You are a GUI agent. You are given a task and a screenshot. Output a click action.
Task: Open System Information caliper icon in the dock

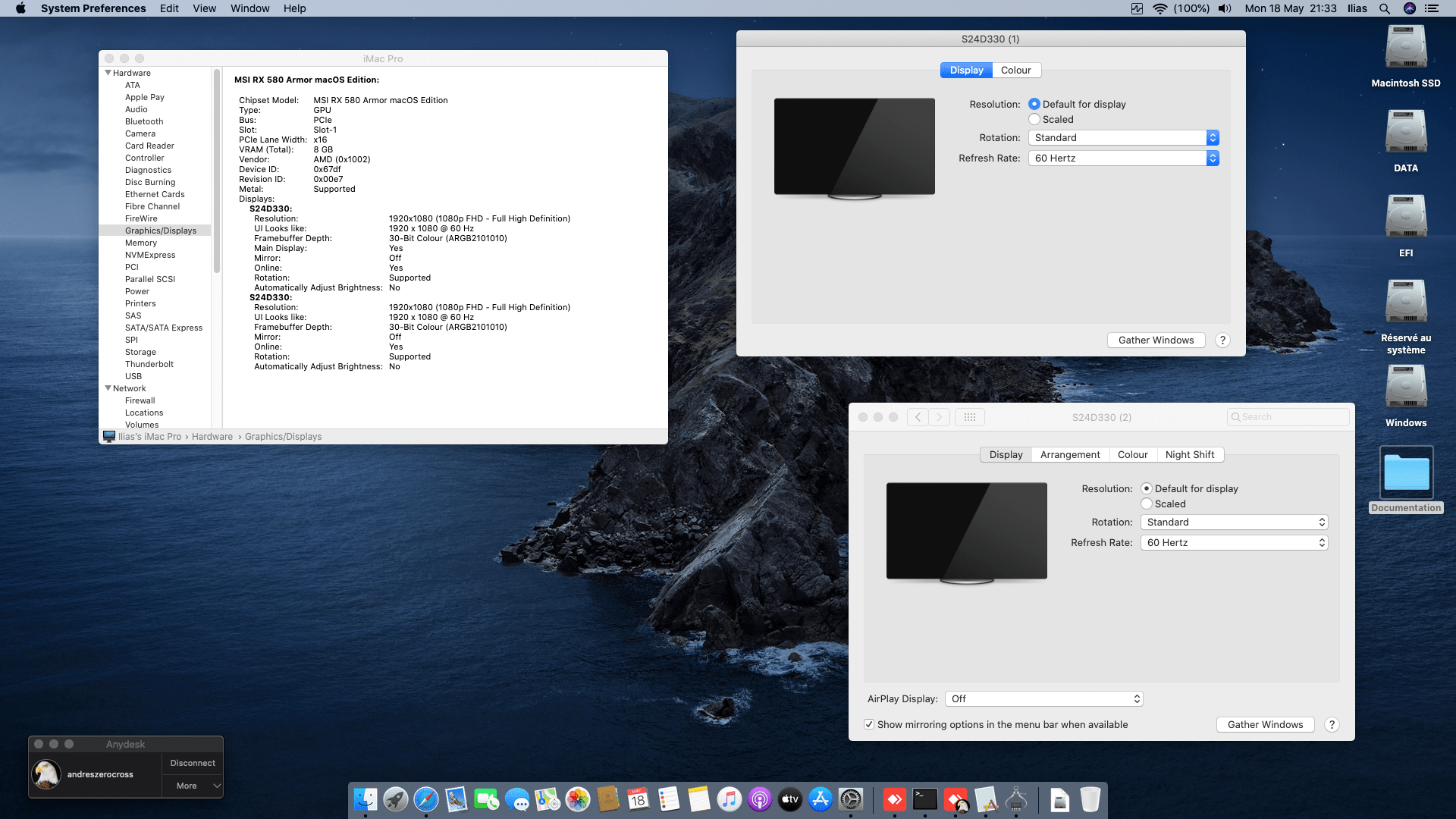pyautogui.click(x=1016, y=799)
